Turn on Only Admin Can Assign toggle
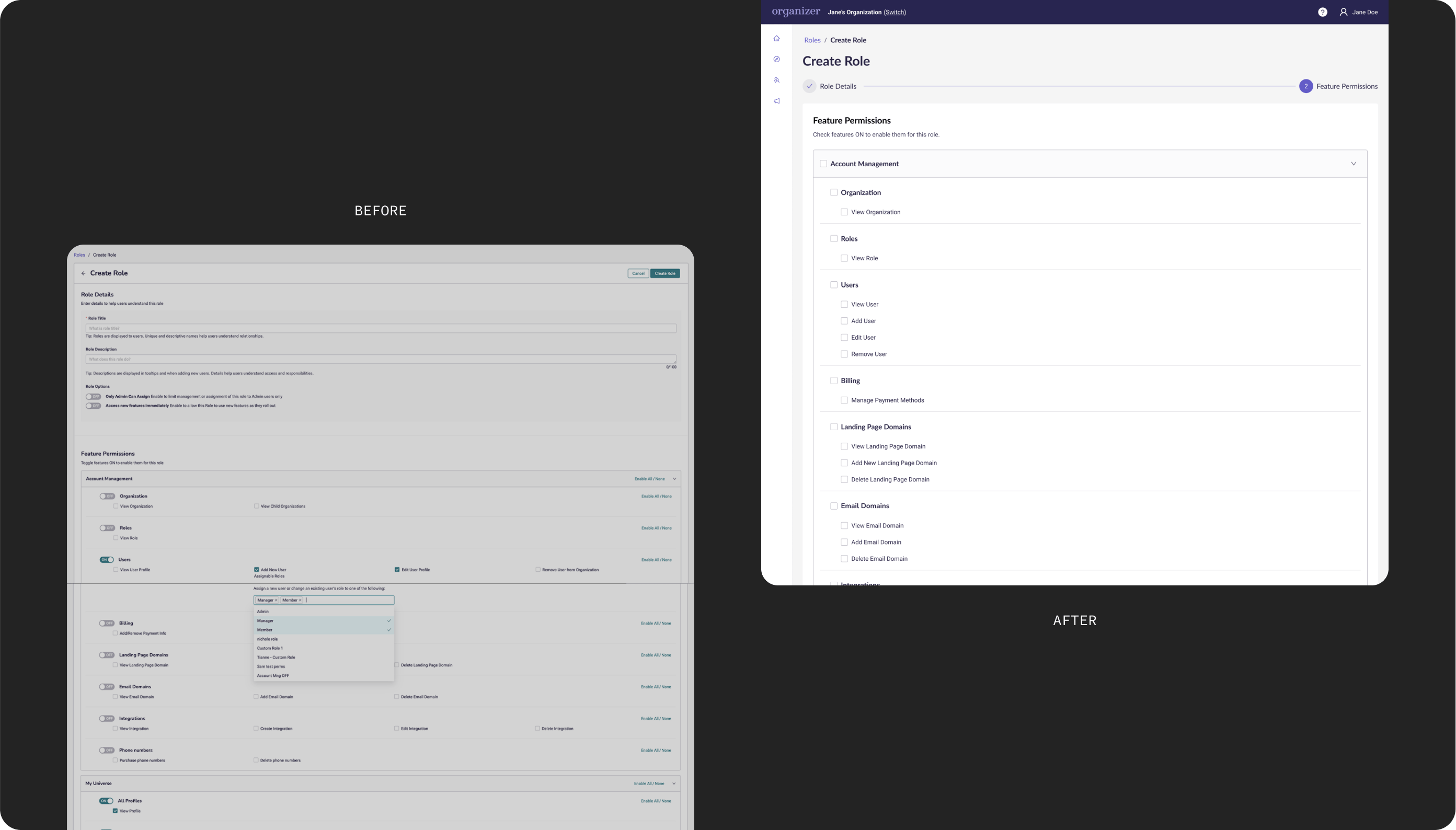Screen dimensions: 1456x830 pyautogui.click(x=93, y=397)
